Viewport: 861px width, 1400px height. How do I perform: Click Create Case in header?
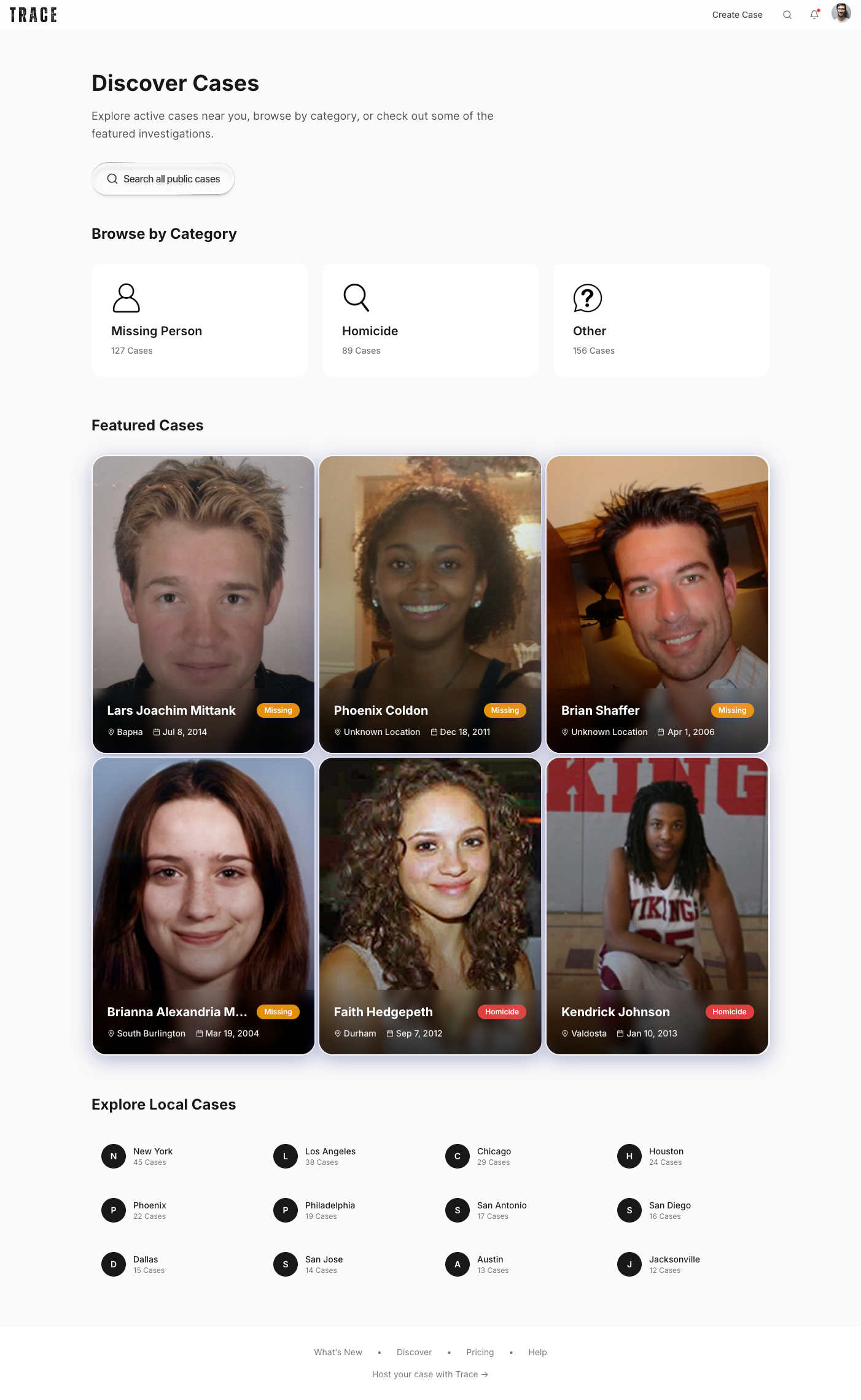tap(737, 15)
